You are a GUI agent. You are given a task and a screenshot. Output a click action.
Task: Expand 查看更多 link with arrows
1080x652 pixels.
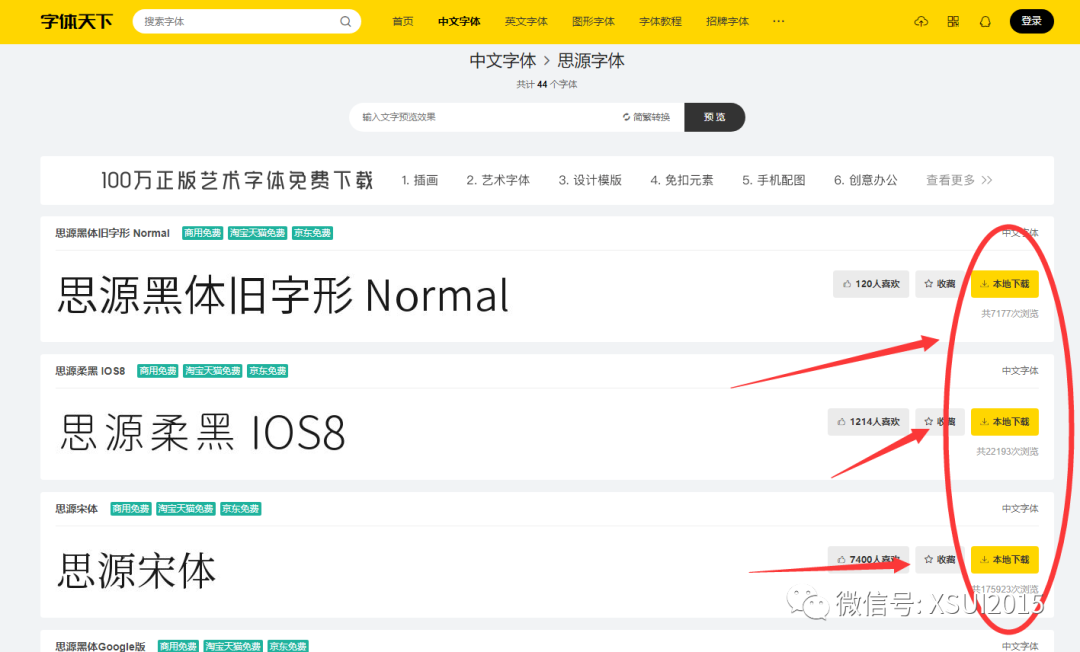pyautogui.click(x=959, y=180)
